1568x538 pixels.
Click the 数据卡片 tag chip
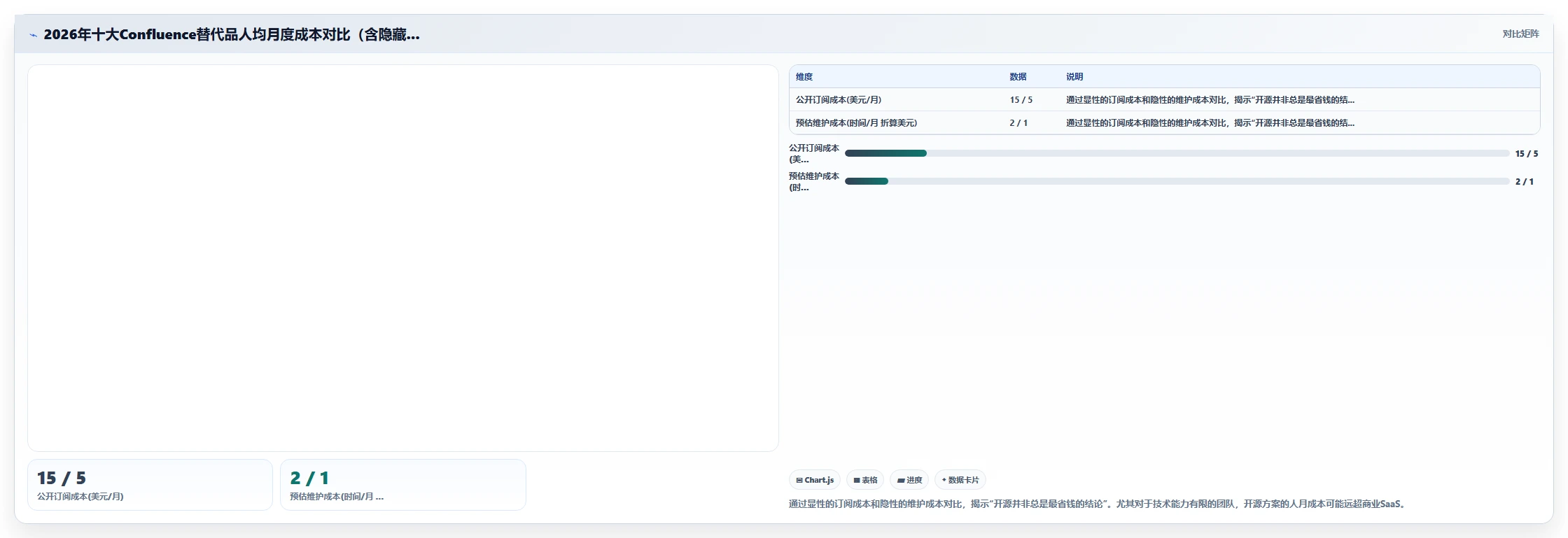point(960,480)
